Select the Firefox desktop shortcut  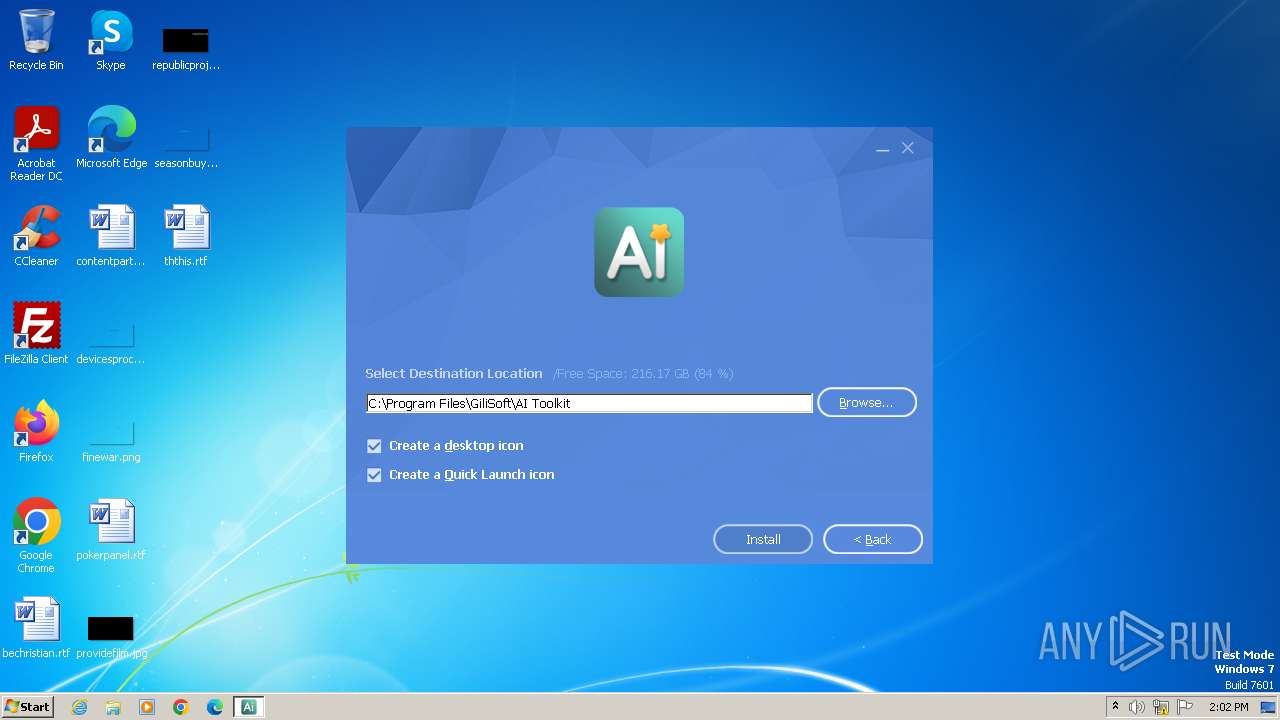tap(36, 432)
